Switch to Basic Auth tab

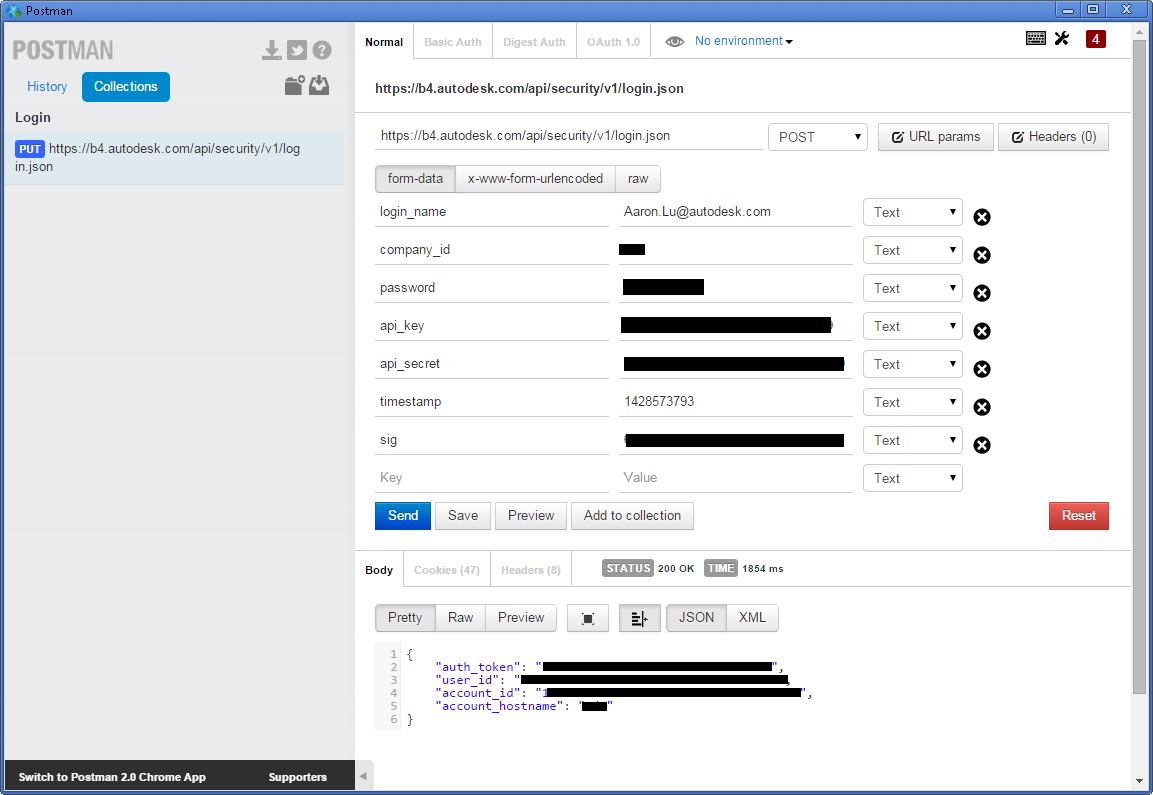coord(453,42)
